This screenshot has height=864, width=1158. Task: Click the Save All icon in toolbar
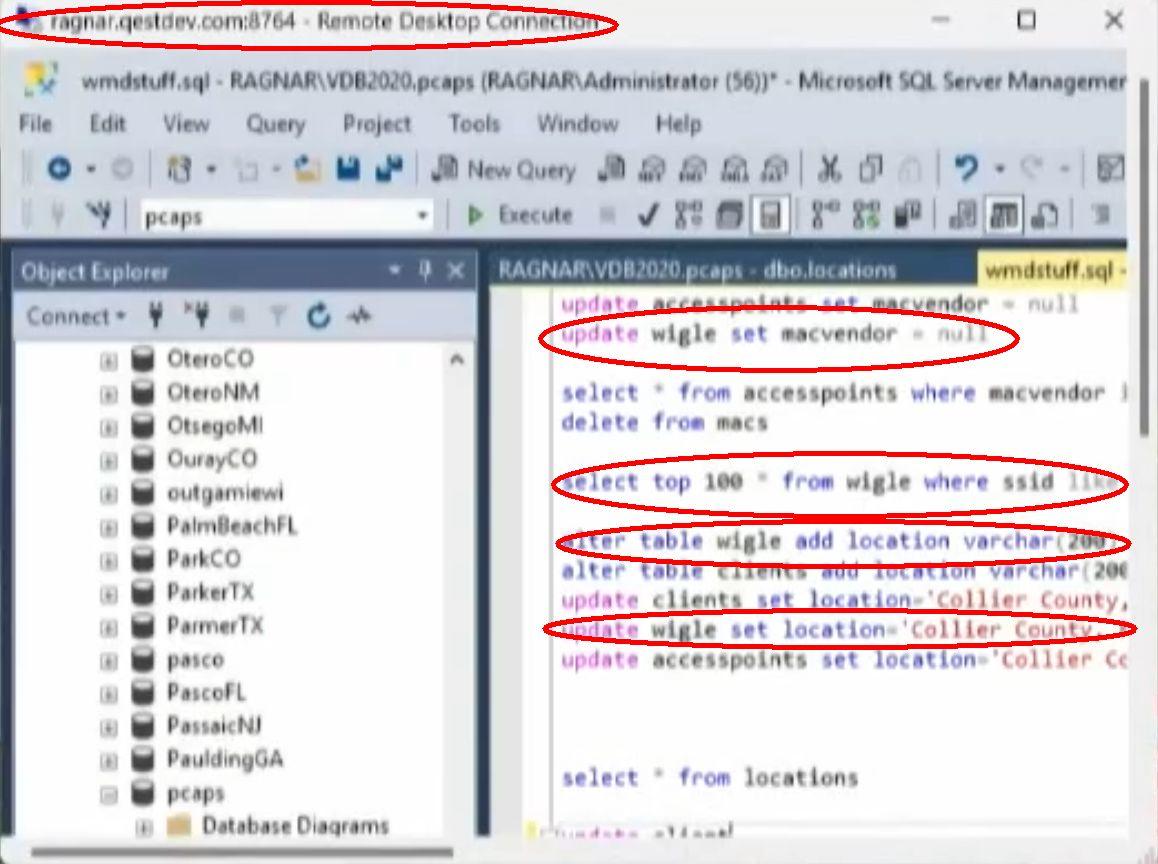tap(388, 170)
